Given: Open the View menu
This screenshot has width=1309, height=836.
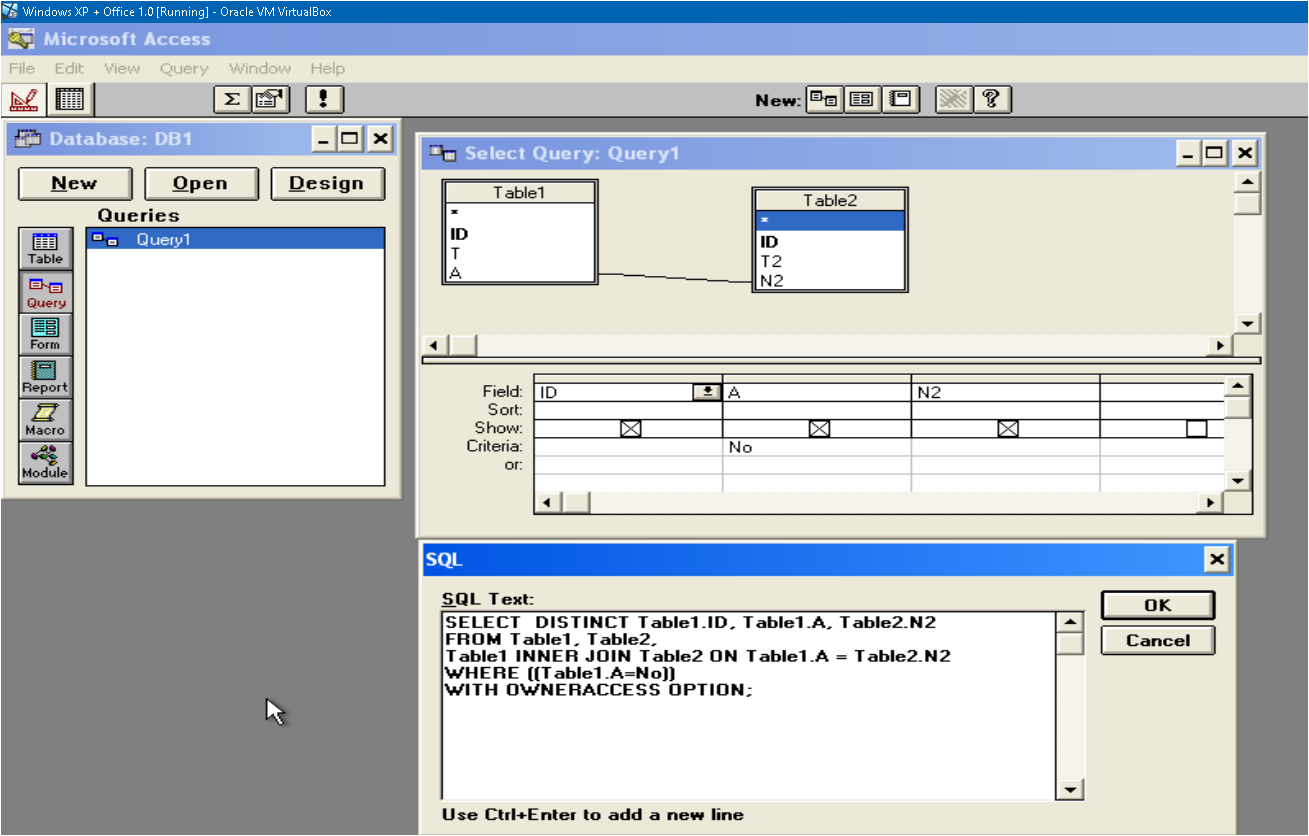Looking at the screenshot, I should coord(122,68).
